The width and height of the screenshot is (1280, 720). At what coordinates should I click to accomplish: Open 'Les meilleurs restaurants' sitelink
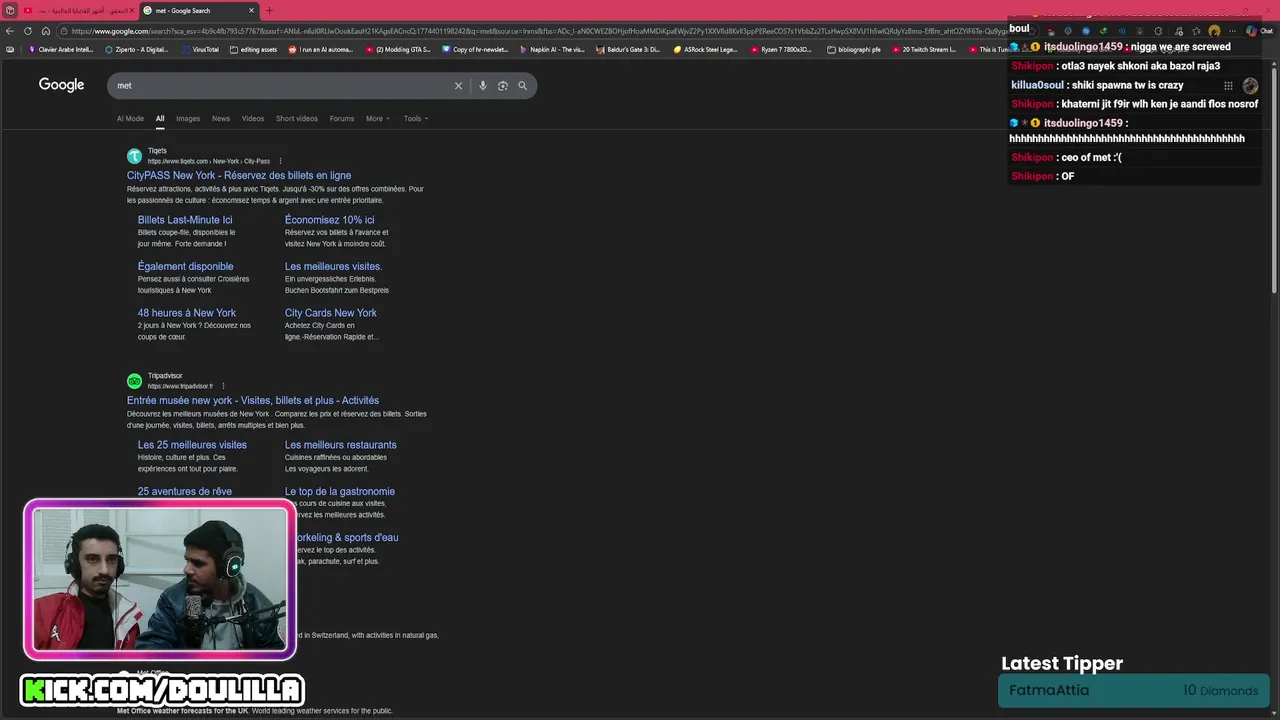pyautogui.click(x=341, y=445)
